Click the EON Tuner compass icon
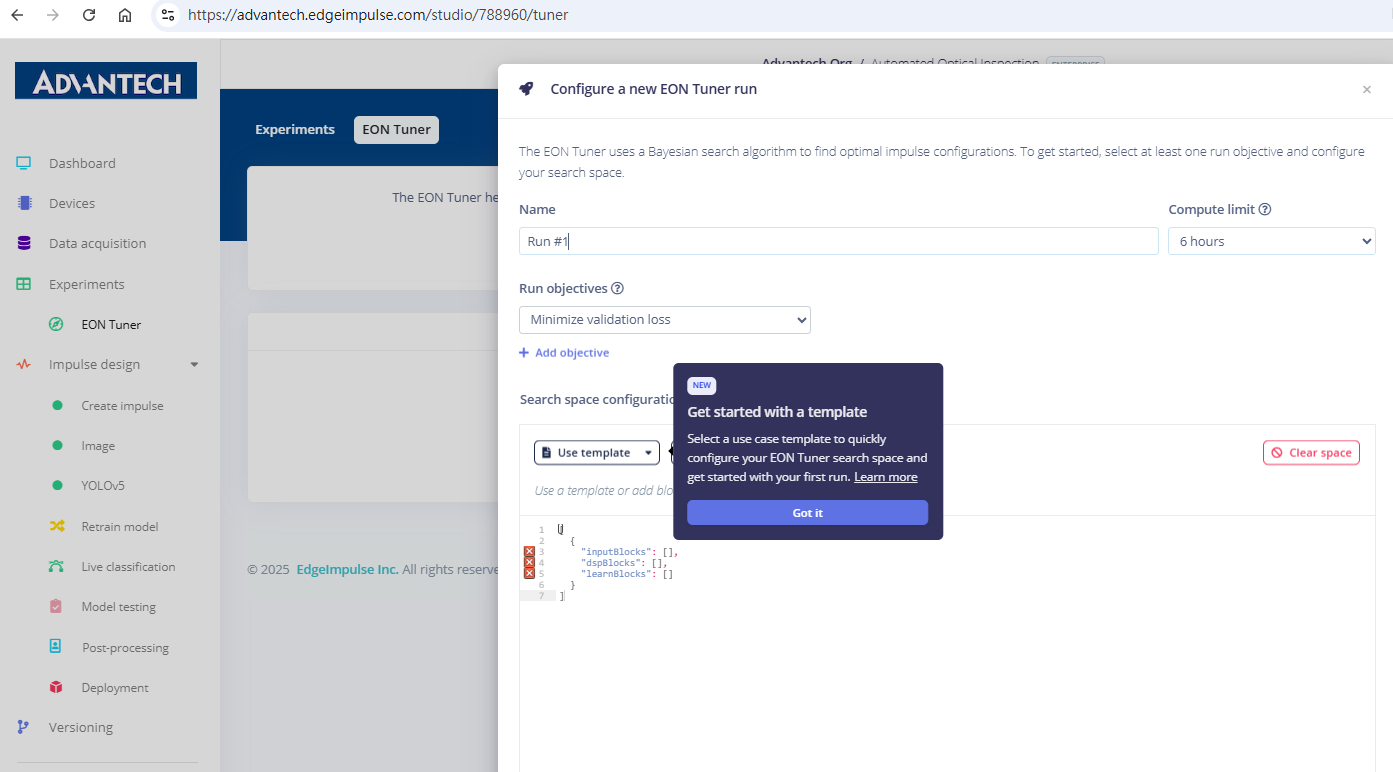The width and height of the screenshot is (1393, 772). pyautogui.click(x=57, y=324)
